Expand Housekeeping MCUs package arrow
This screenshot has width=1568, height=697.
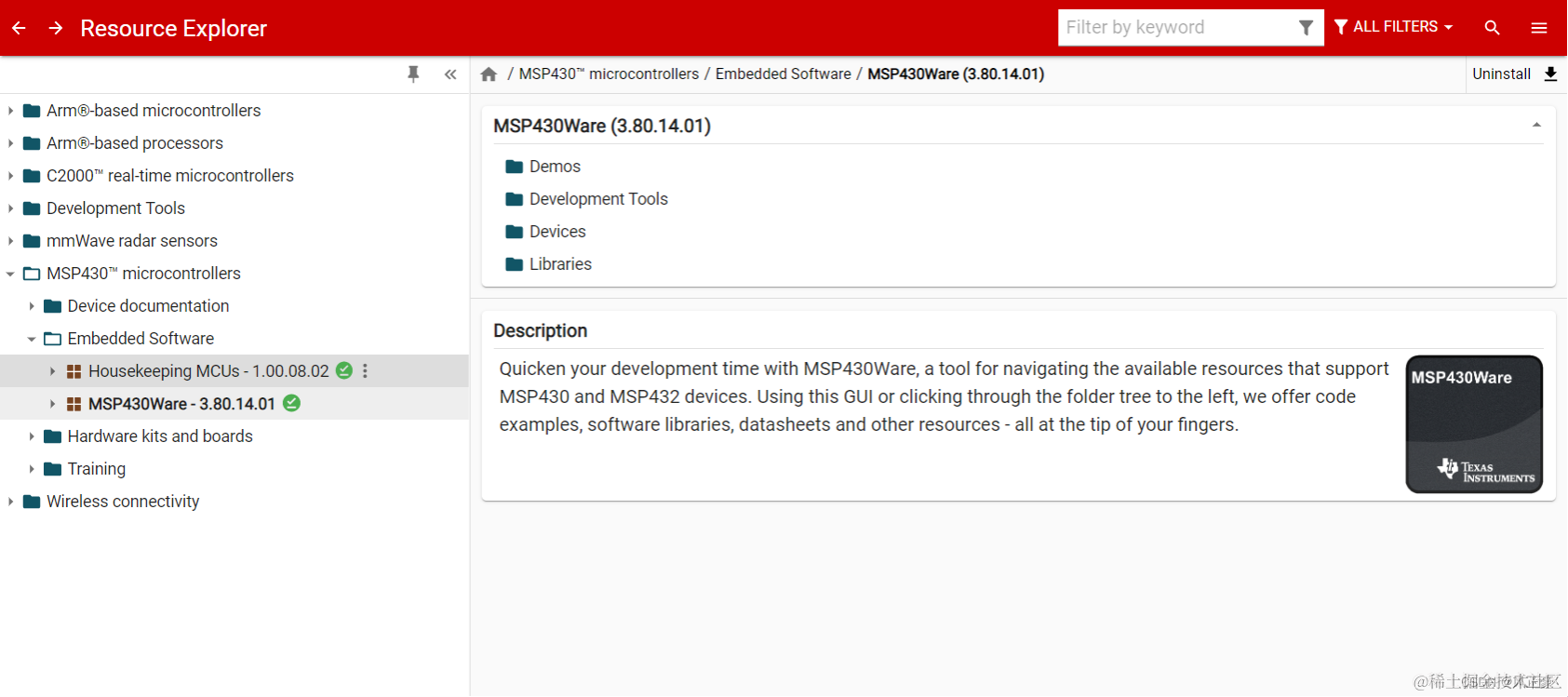(x=52, y=371)
